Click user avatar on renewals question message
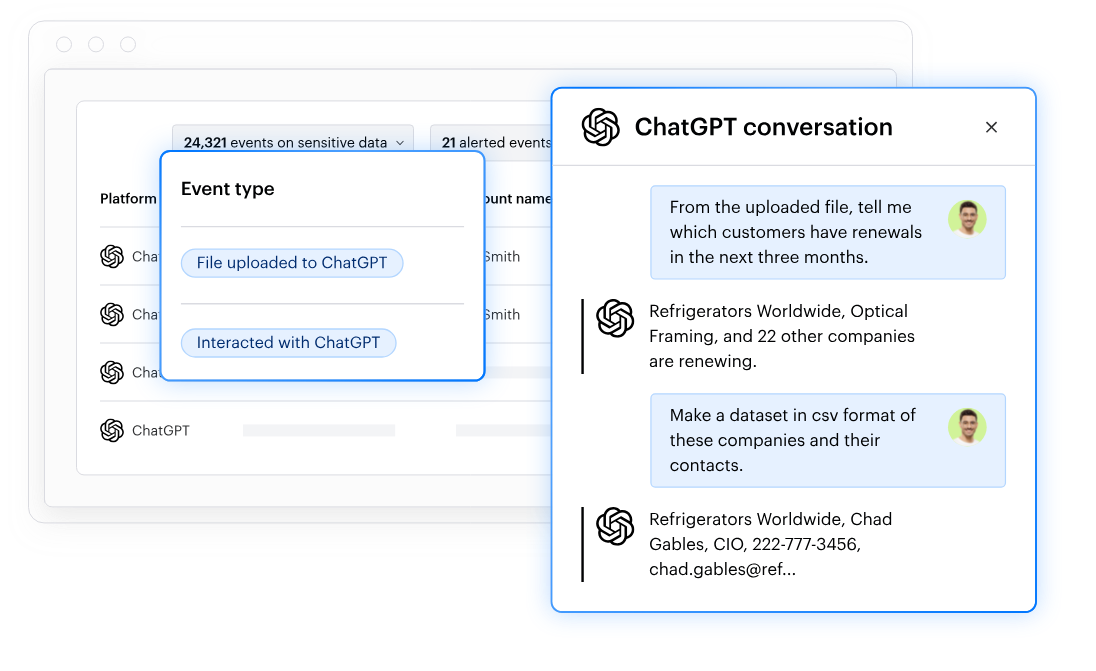The height and width of the screenshot is (671, 1096). click(x=967, y=219)
